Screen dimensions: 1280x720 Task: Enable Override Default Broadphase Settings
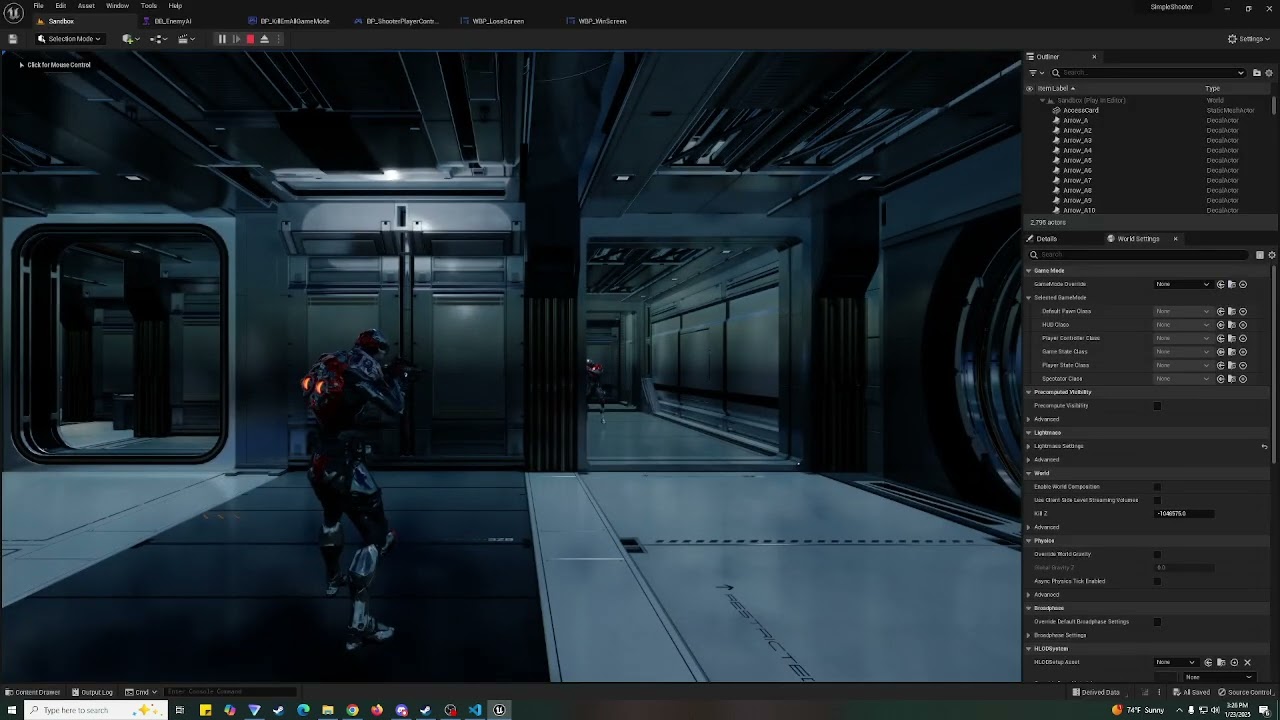click(x=1157, y=622)
